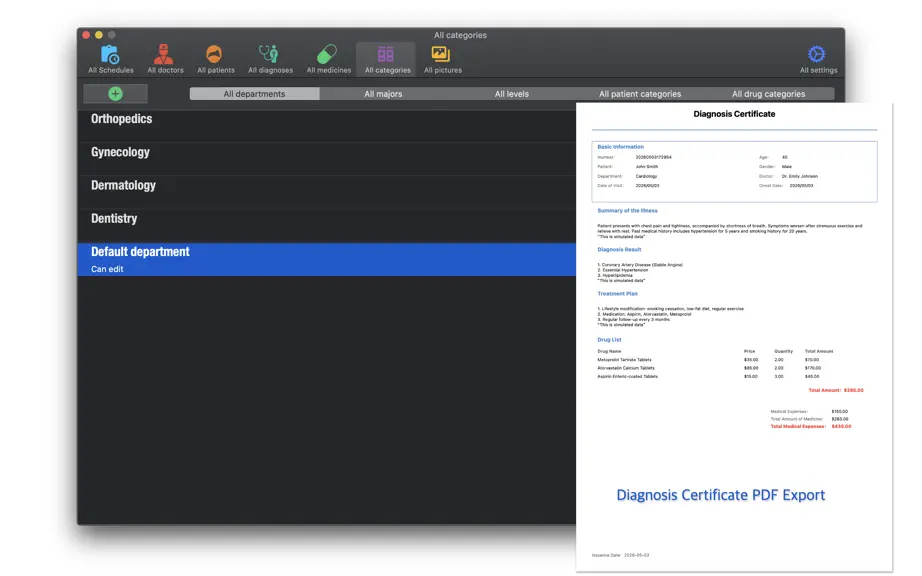Click the Summary of the Illness heading
Screen dimensions: 922x576
pyautogui.click(x=627, y=210)
